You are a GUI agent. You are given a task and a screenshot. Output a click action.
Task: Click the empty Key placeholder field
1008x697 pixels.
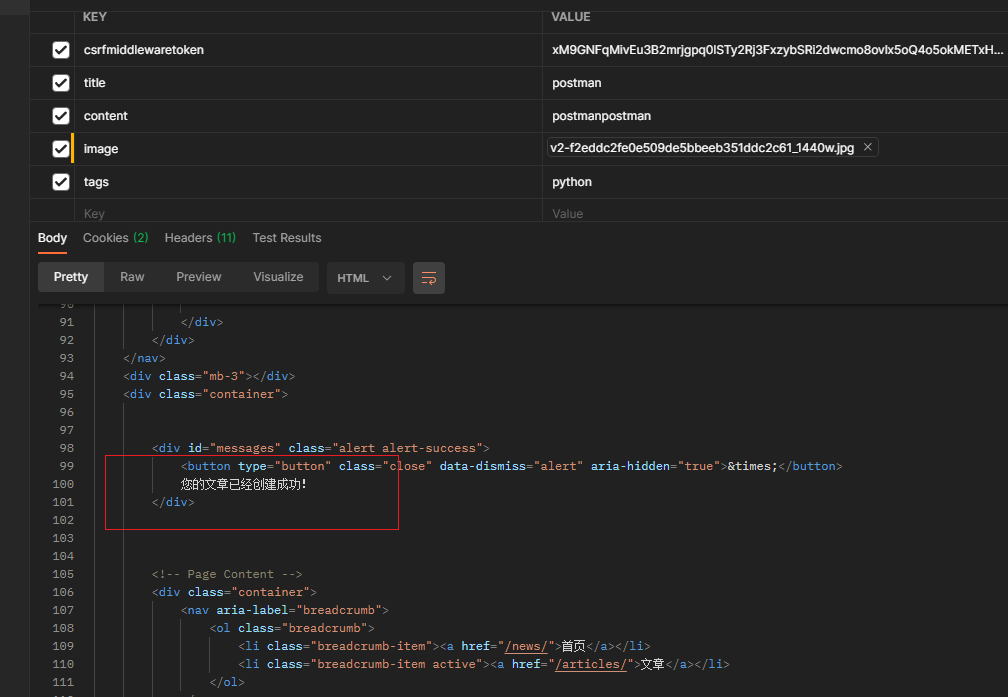point(309,213)
